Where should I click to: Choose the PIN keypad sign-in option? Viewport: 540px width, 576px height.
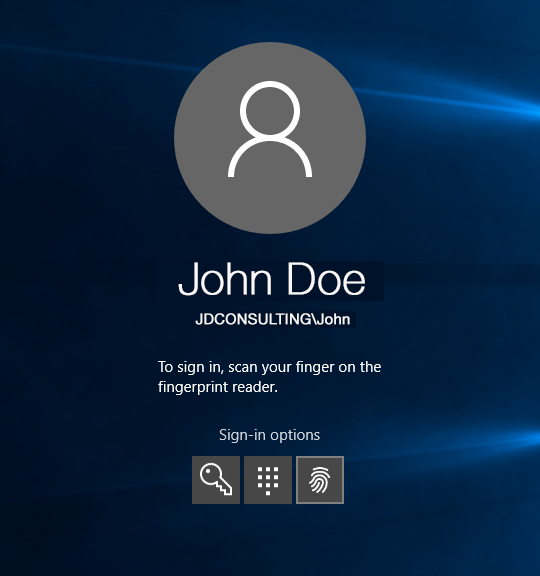point(268,480)
